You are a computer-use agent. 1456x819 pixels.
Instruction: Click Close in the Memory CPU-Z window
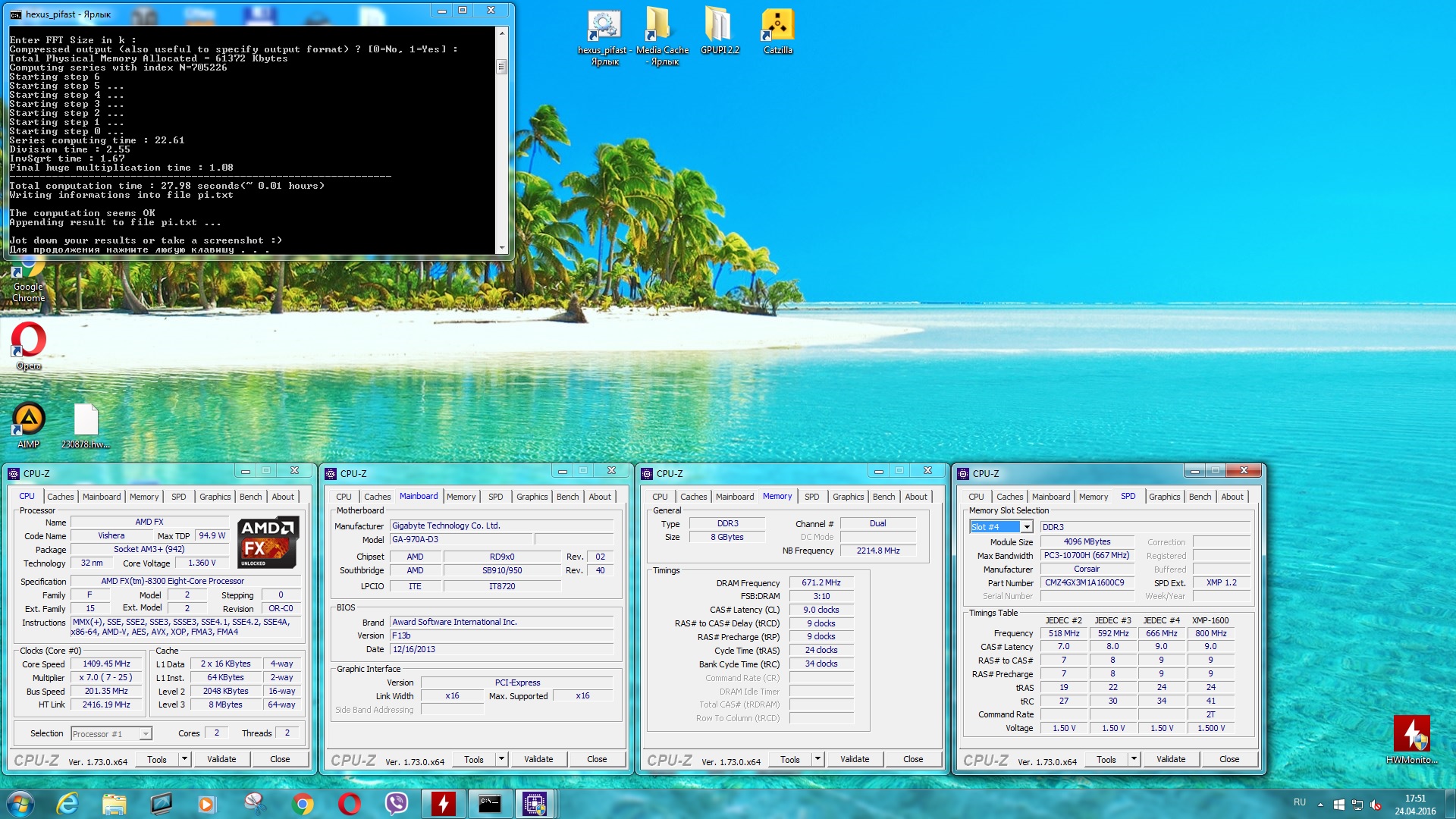coord(914,759)
